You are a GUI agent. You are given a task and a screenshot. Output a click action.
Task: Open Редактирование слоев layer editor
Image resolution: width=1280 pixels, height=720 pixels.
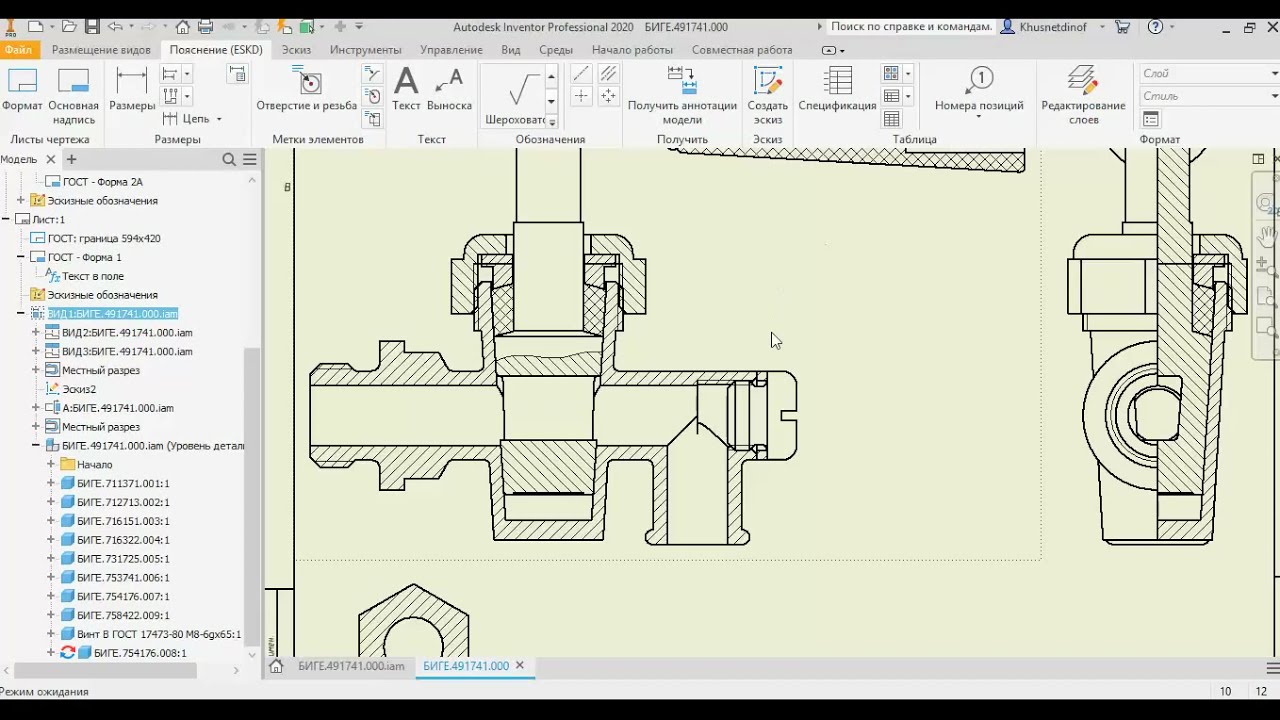1083,94
